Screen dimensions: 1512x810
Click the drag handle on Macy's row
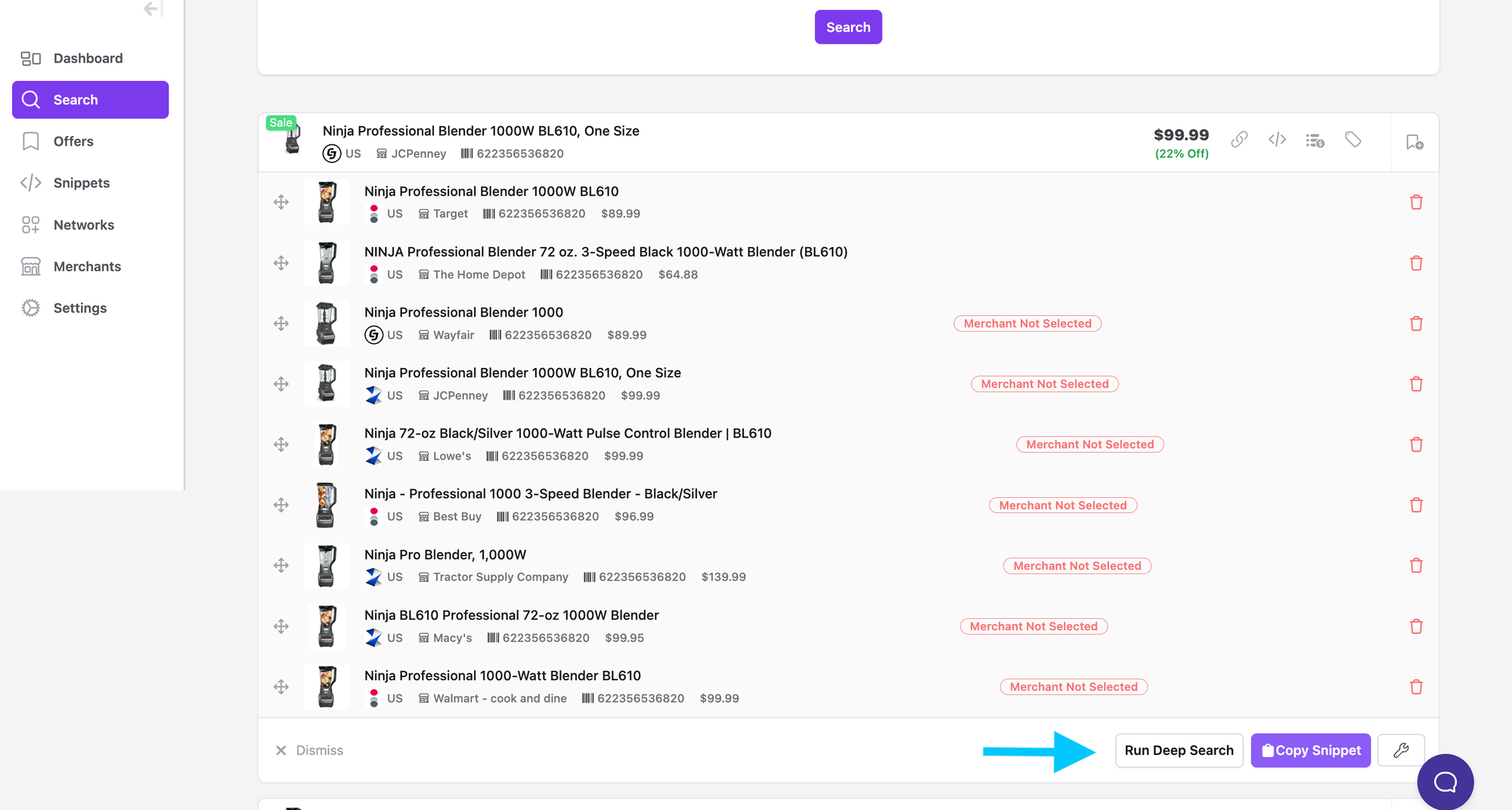click(x=281, y=626)
